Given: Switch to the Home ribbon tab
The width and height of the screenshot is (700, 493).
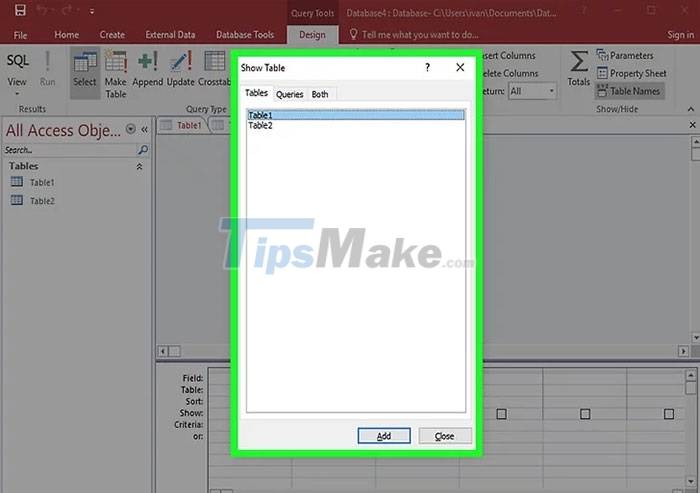Looking at the screenshot, I should tap(67, 35).
